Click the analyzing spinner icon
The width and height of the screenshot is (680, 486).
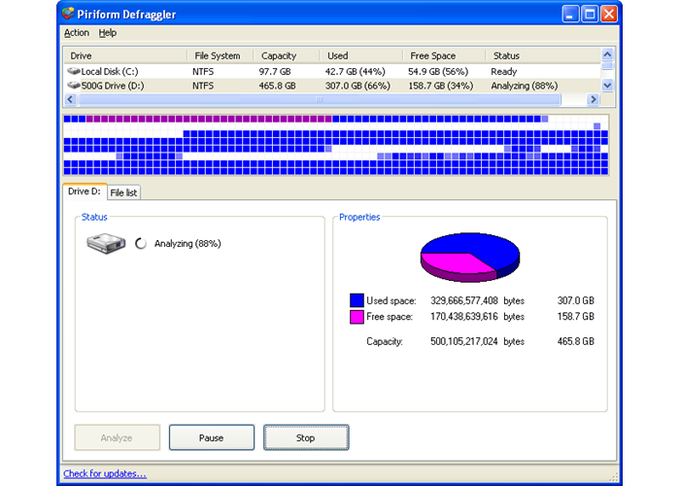point(141,244)
